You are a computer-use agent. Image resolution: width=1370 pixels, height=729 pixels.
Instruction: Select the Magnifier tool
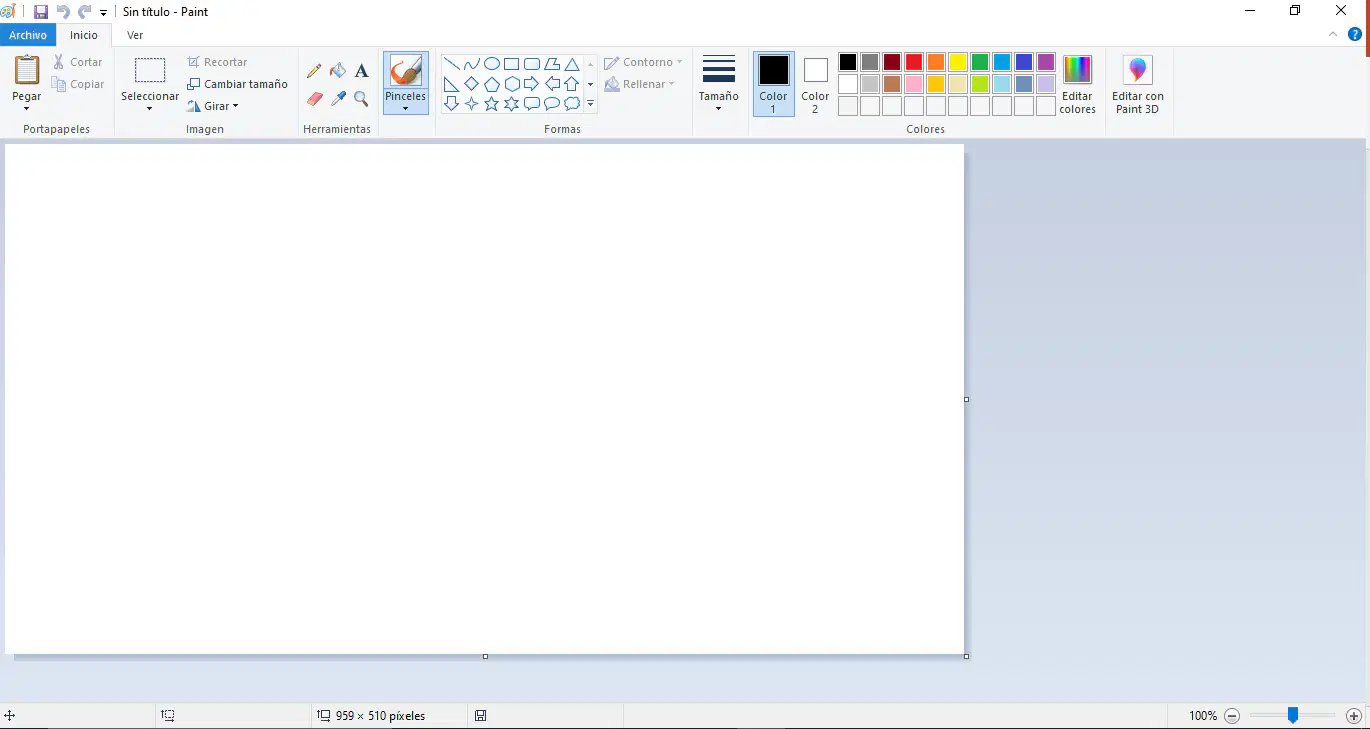[362, 99]
